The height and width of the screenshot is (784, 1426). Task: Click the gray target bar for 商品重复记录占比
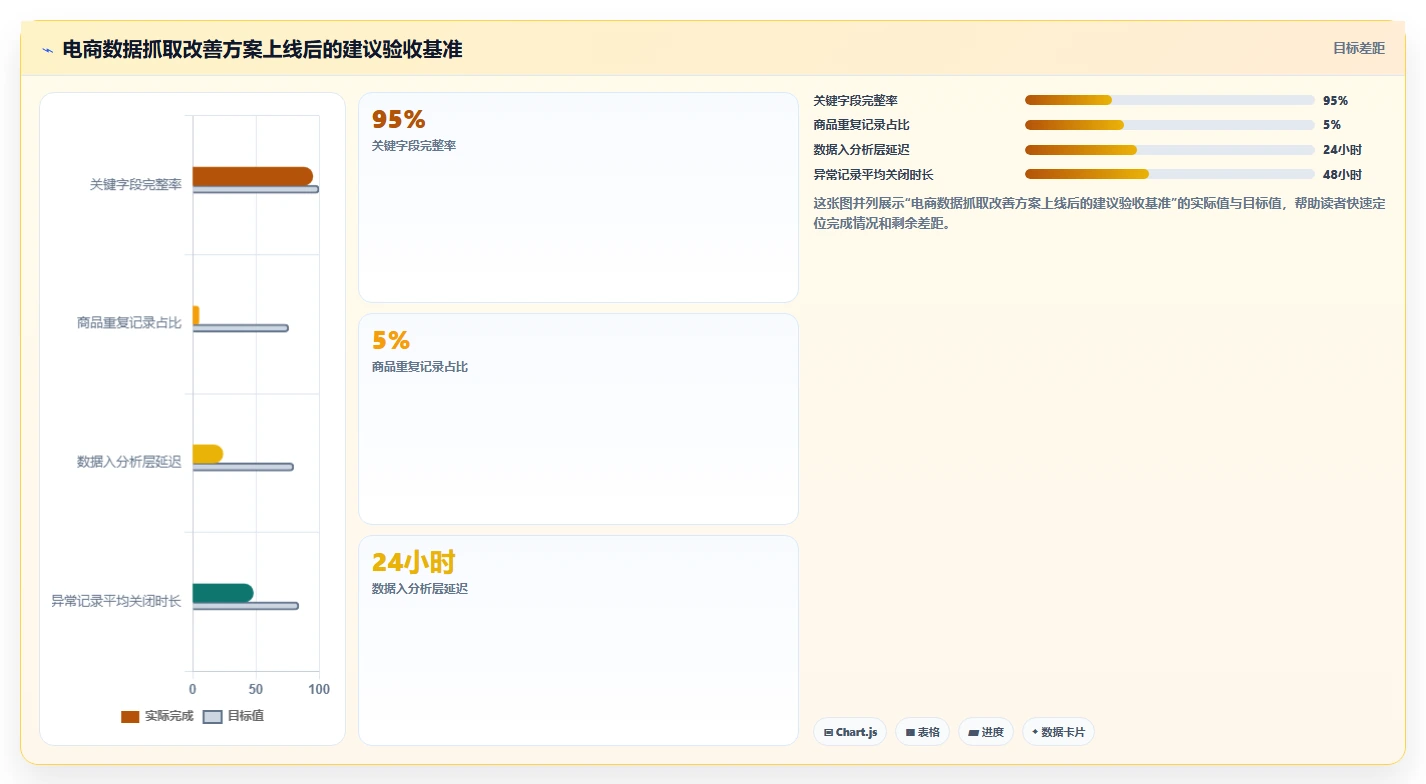240,328
